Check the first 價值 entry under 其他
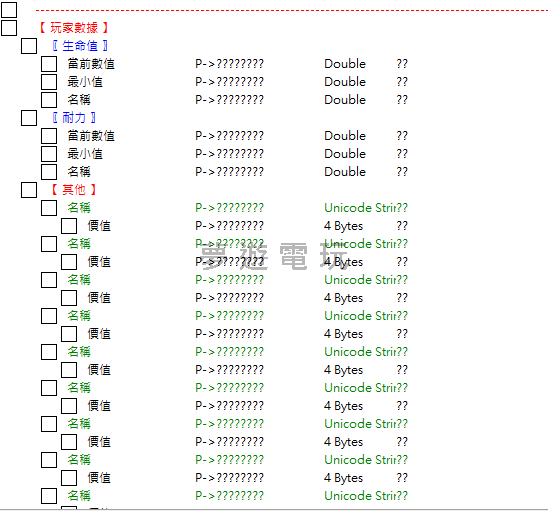548x512 pixels. click(69, 226)
